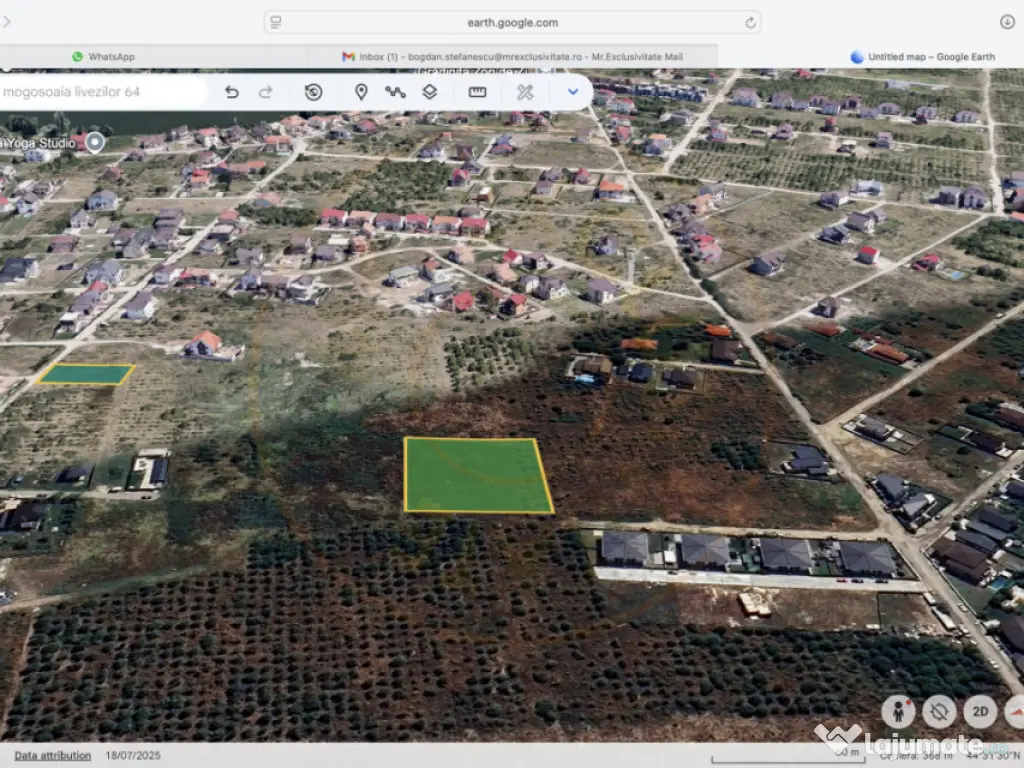Click the undo arrow in Earth toolbar
1024x768 pixels.
point(232,92)
